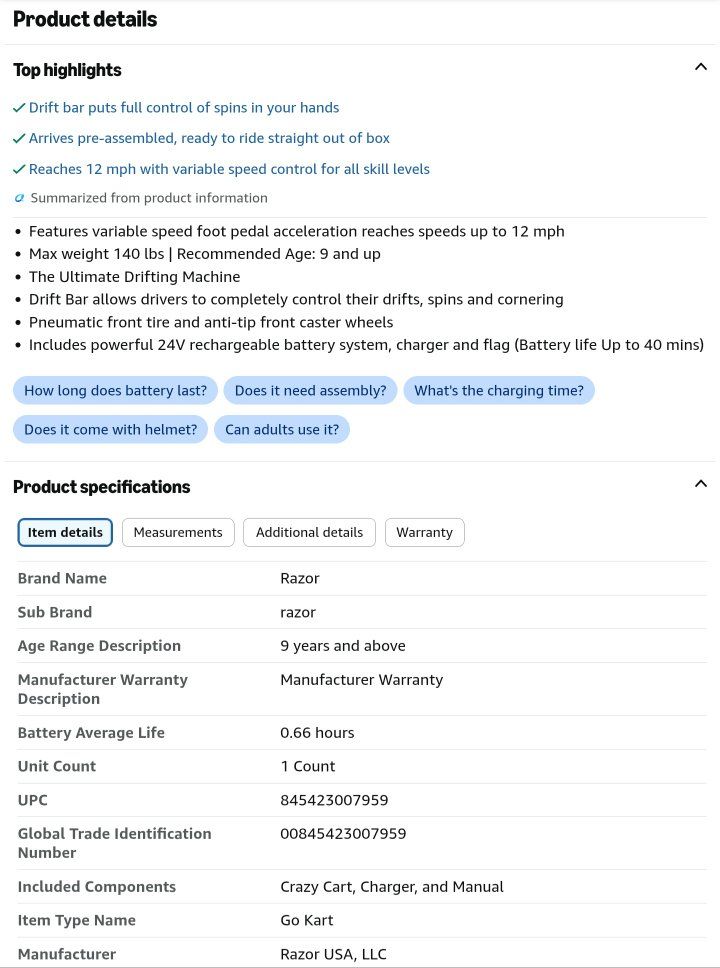
Task: Click the Top highlights heading
Action: [x=67, y=70]
